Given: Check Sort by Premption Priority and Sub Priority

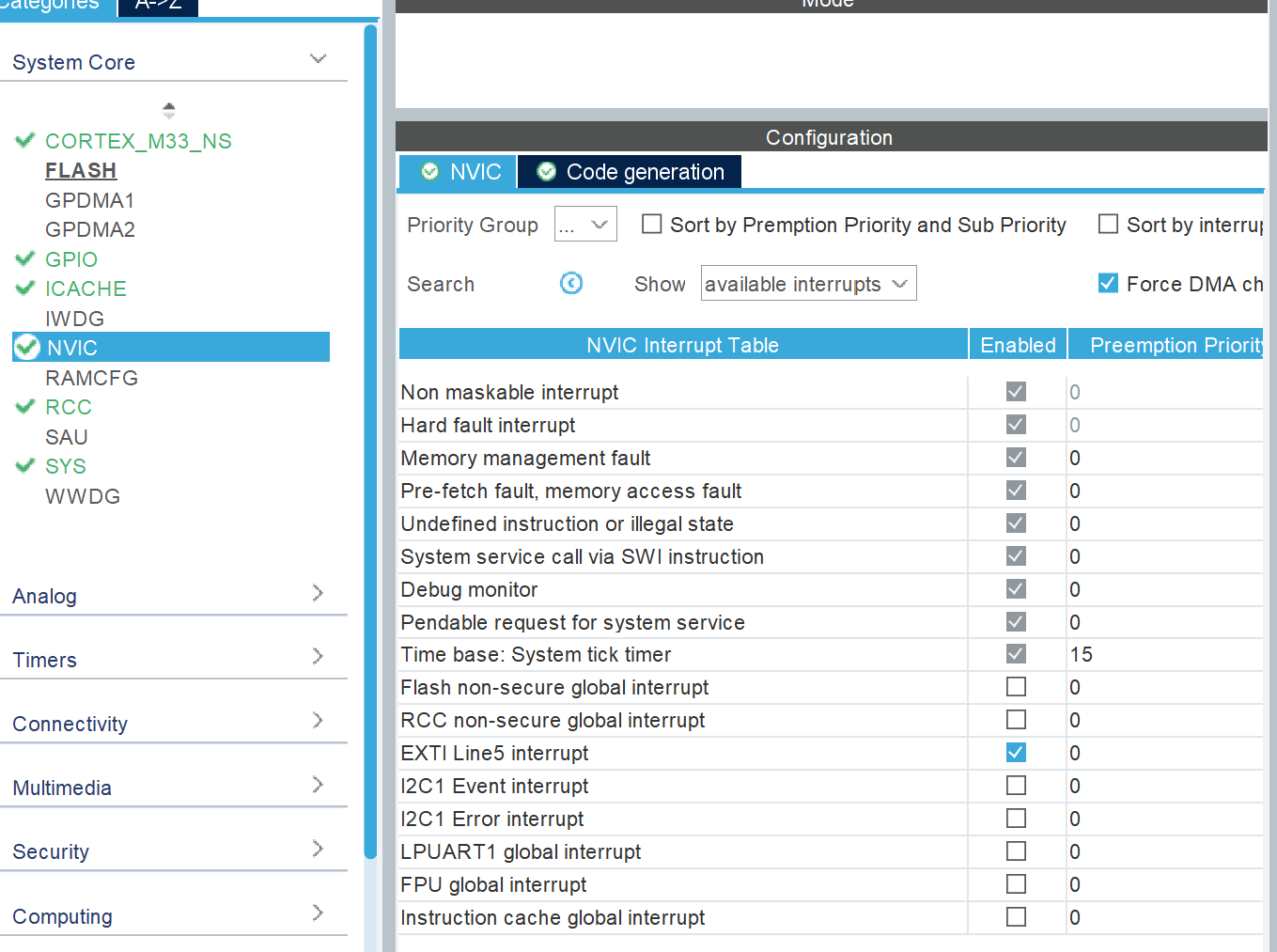Looking at the screenshot, I should tap(651, 224).
